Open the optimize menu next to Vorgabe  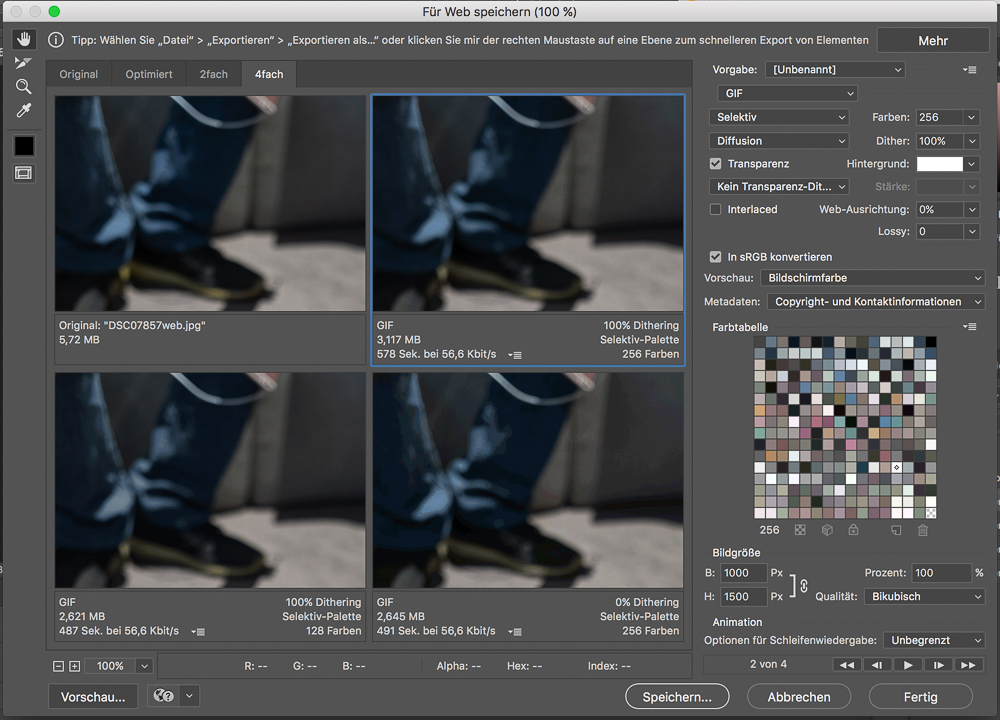point(969,70)
